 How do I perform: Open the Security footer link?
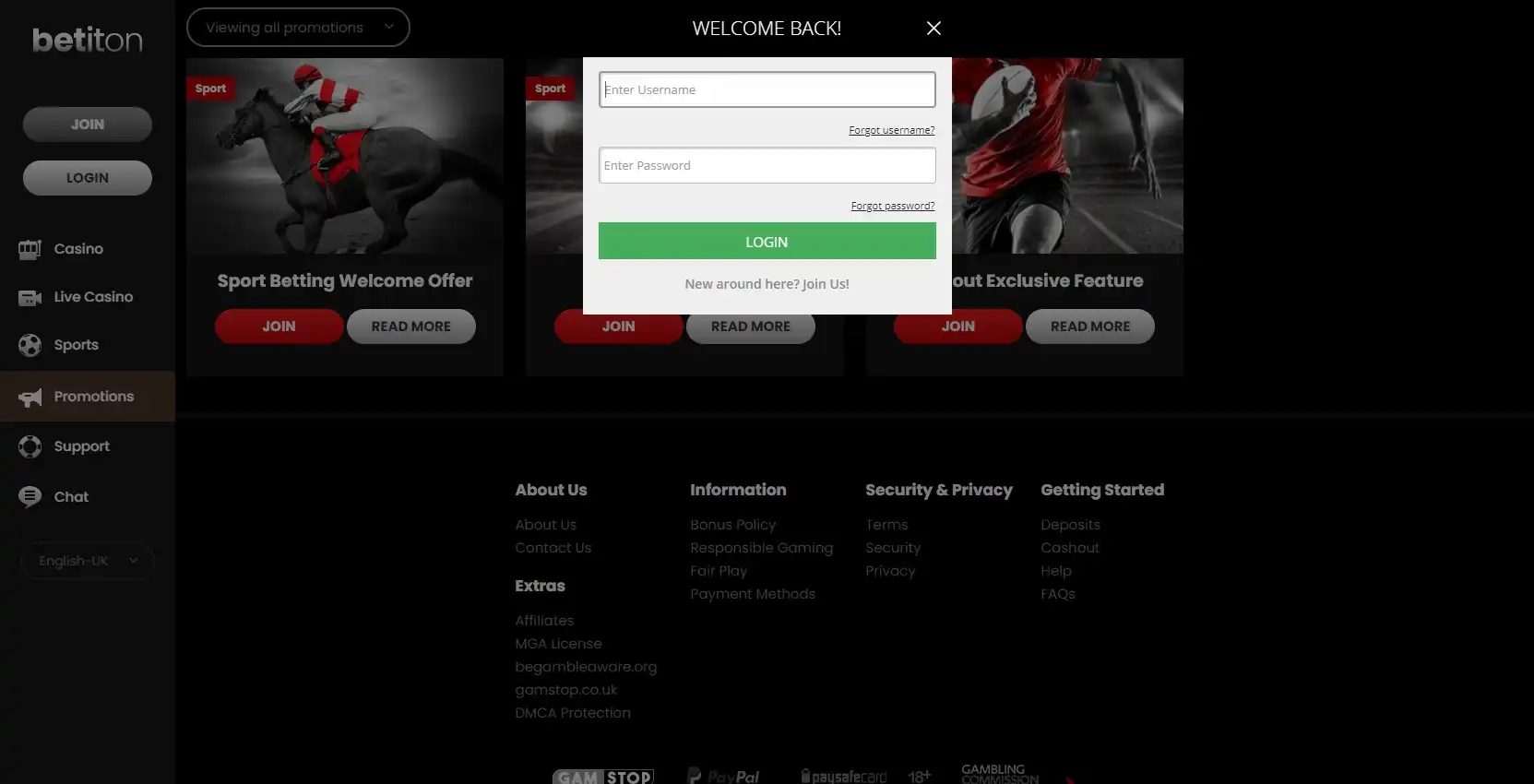[x=893, y=548]
